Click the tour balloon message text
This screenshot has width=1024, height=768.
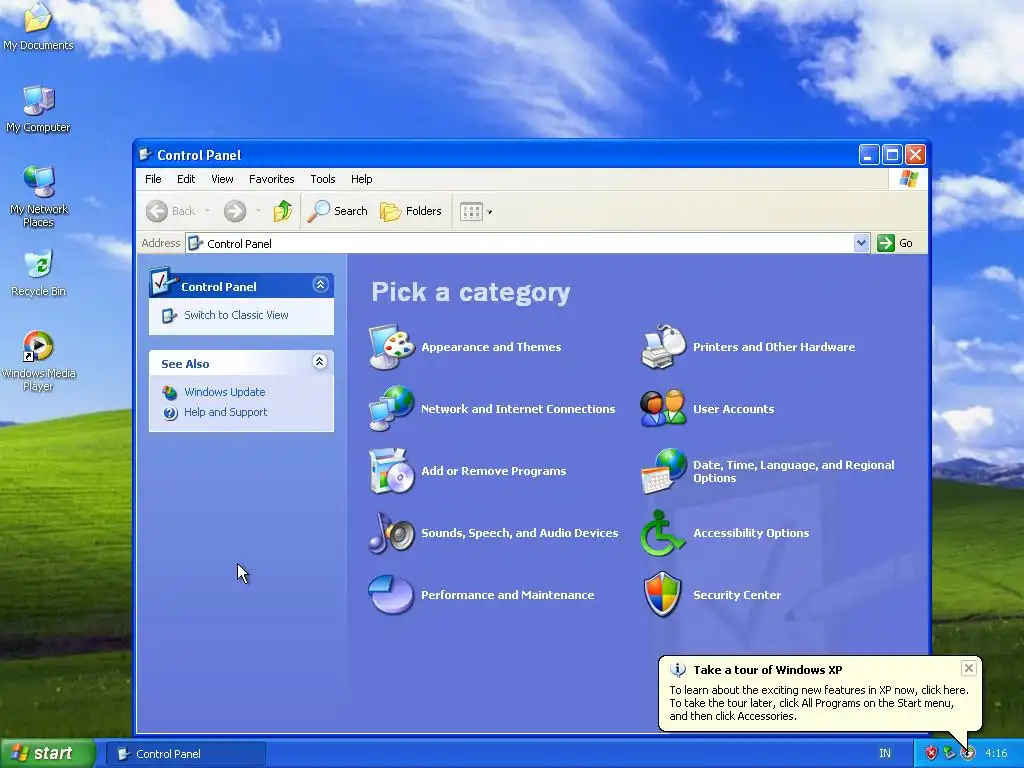819,703
